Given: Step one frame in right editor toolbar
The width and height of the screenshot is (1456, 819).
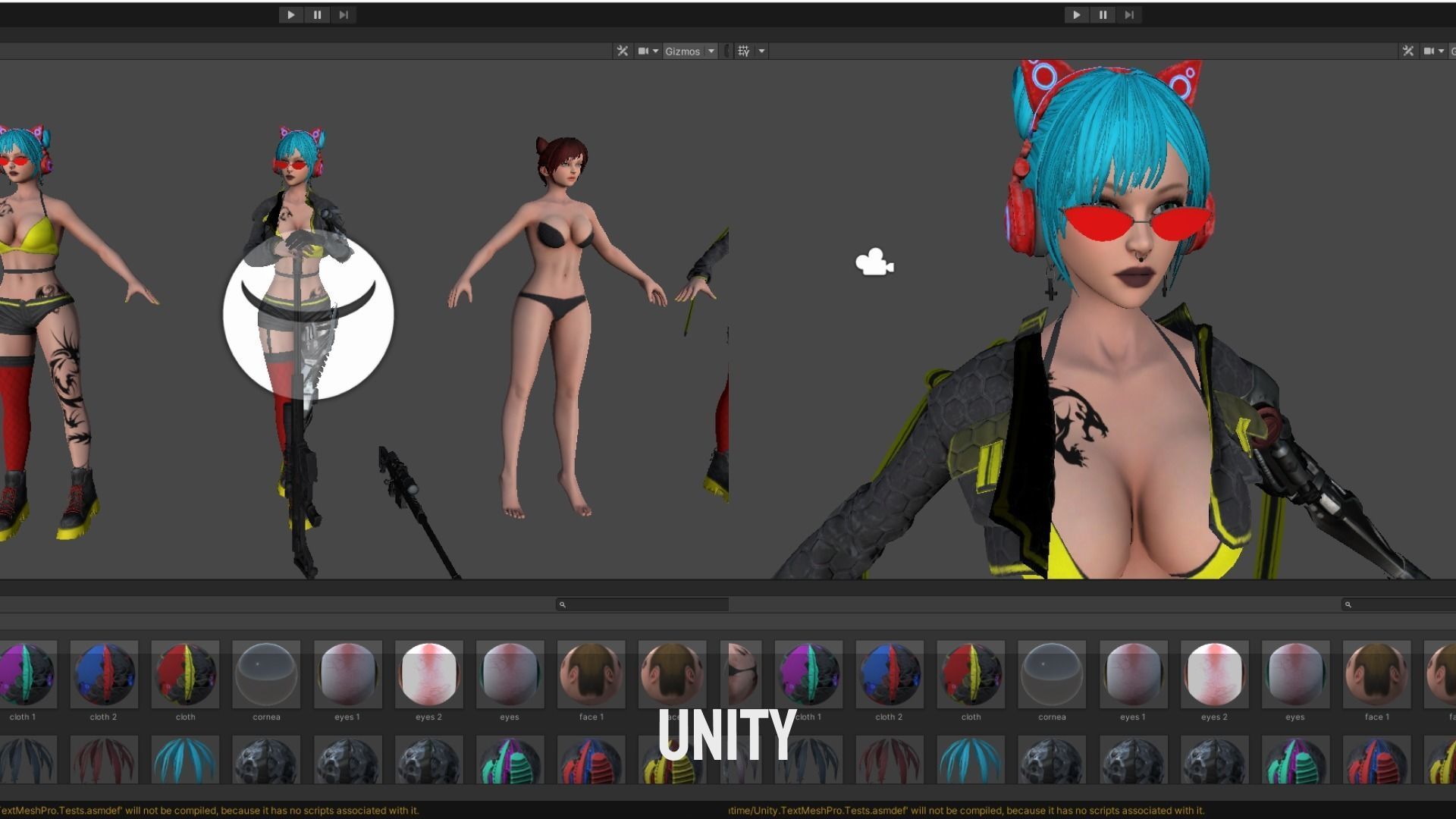Looking at the screenshot, I should pyautogui.click(x=1129, y=14).
